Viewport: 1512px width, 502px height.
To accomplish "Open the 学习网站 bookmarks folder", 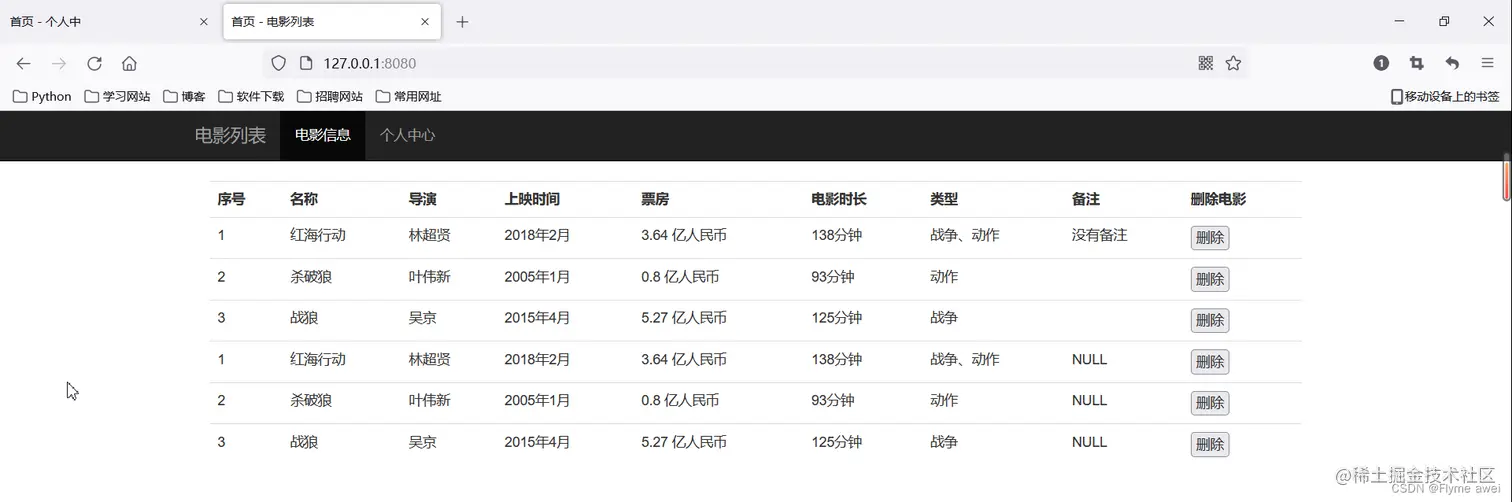I will [x=117, y=96].
